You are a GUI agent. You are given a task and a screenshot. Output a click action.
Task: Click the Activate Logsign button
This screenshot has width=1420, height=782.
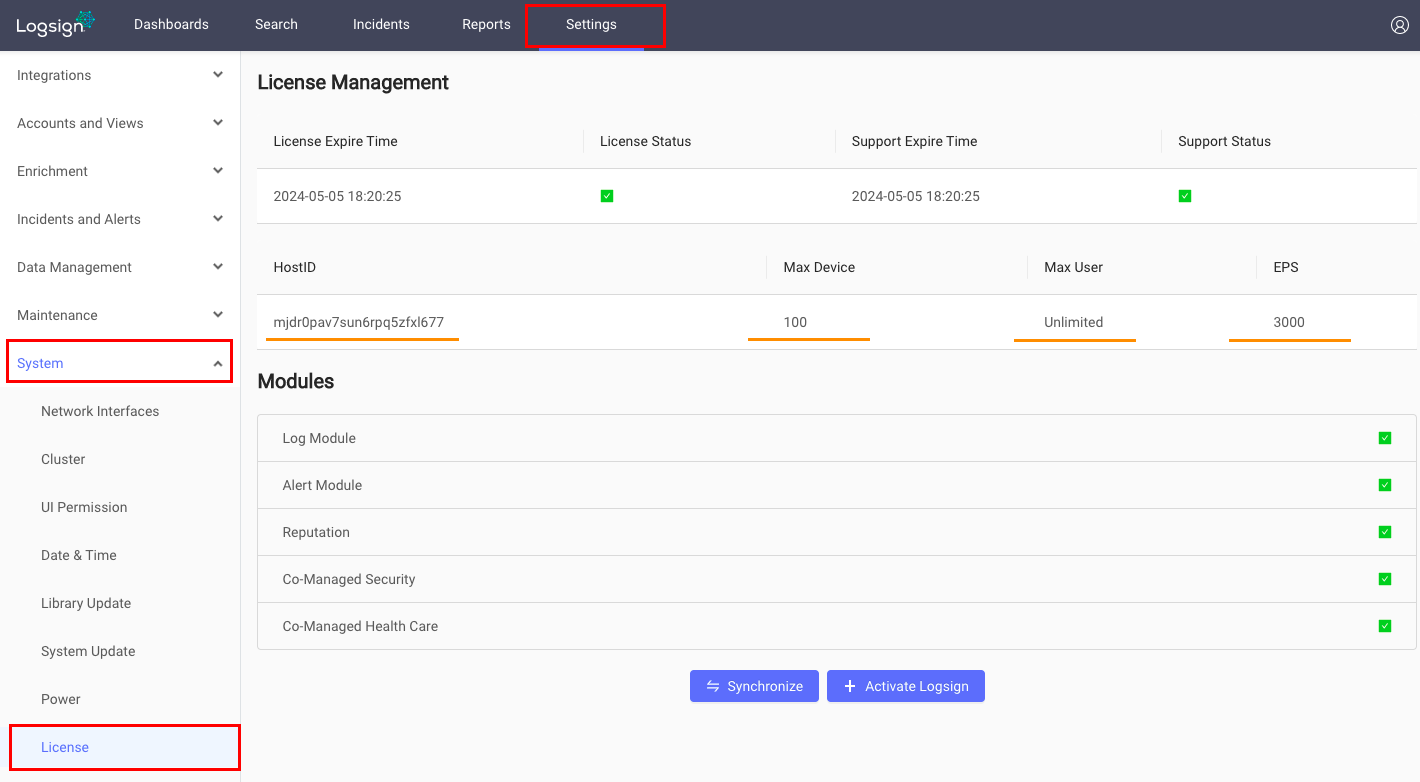(x=906, y=686)
